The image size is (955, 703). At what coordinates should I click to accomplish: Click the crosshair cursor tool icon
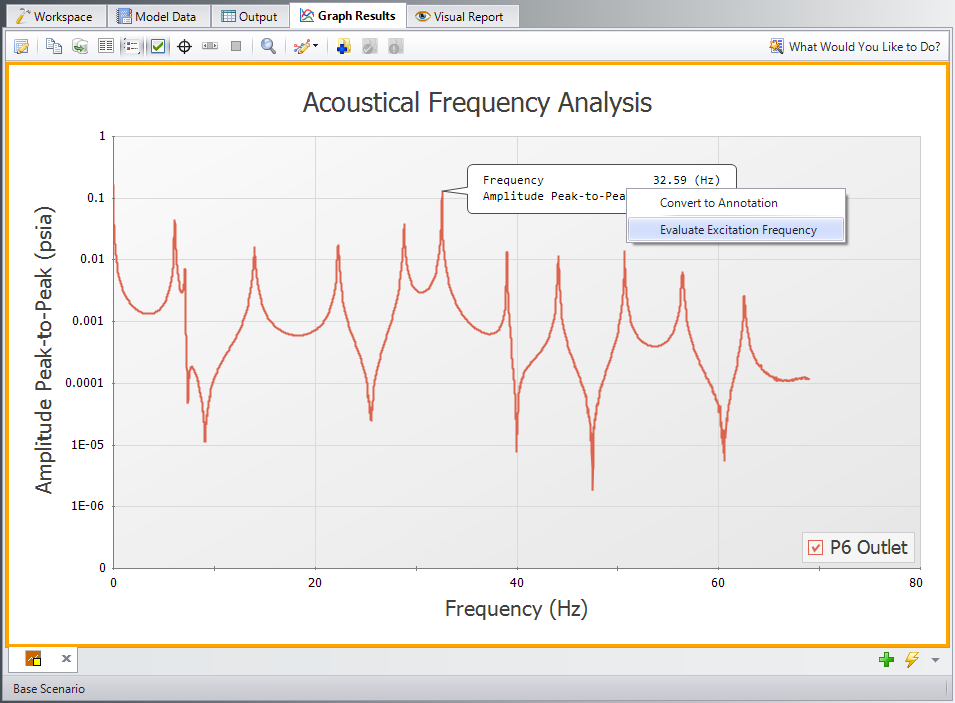click(184, 46)
